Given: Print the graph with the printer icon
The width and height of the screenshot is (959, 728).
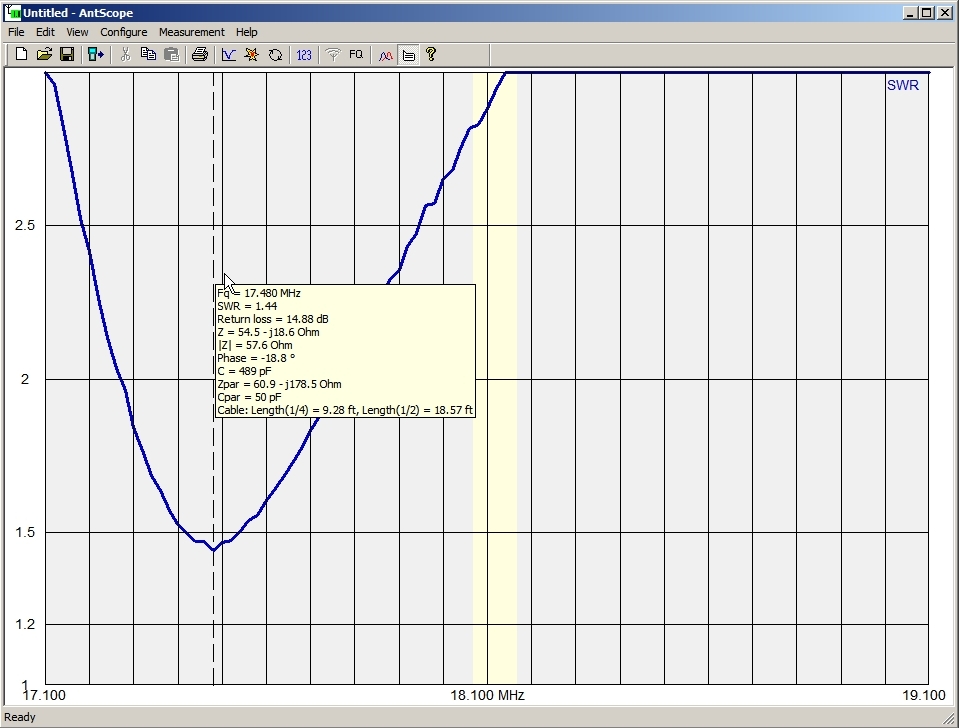Looking at the screenshot, I should coord(199,54).
